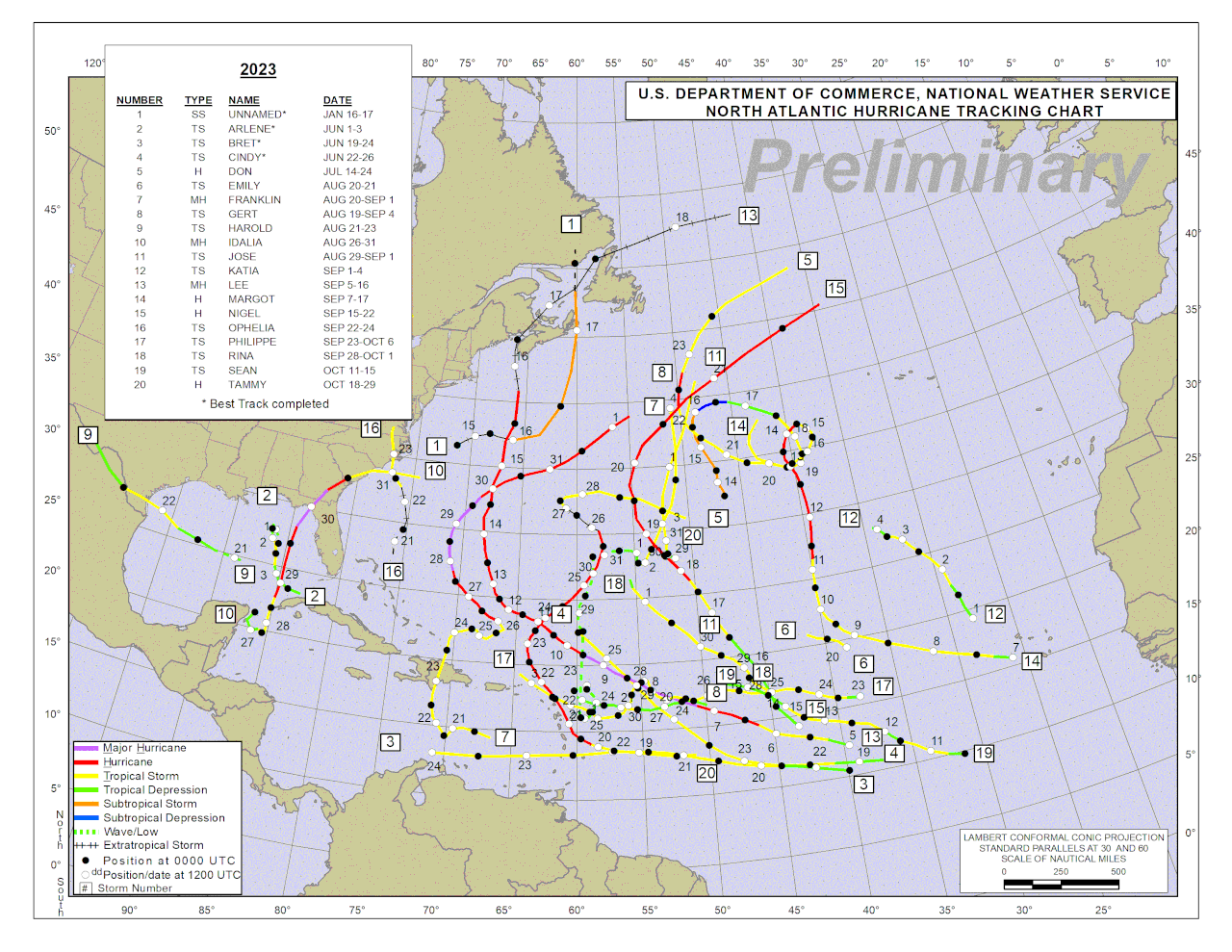This screenshot has height=952, width=1232.
Task: Click the yellow Tropical Storm legend swatch
Action: coord(87,776)
